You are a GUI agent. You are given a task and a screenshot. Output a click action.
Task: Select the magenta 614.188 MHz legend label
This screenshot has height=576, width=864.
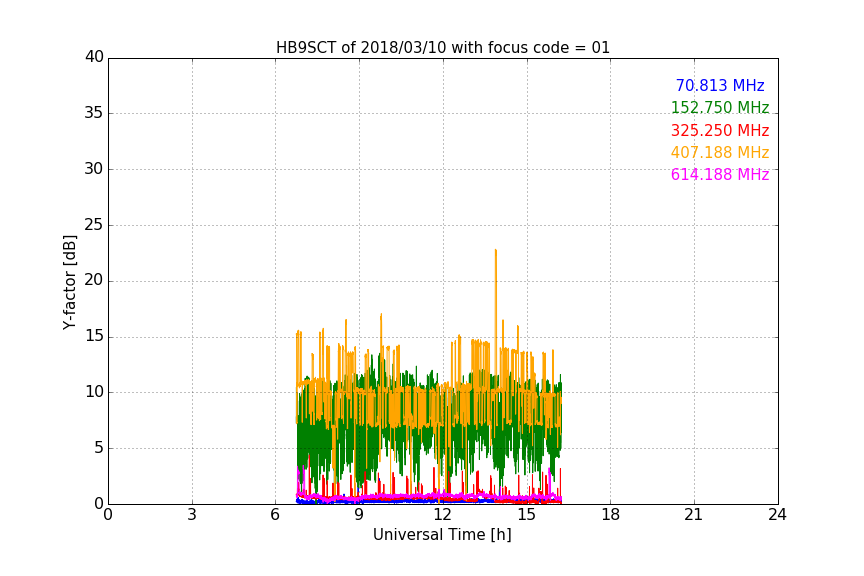pyautogui.click(x=720, y=174)
